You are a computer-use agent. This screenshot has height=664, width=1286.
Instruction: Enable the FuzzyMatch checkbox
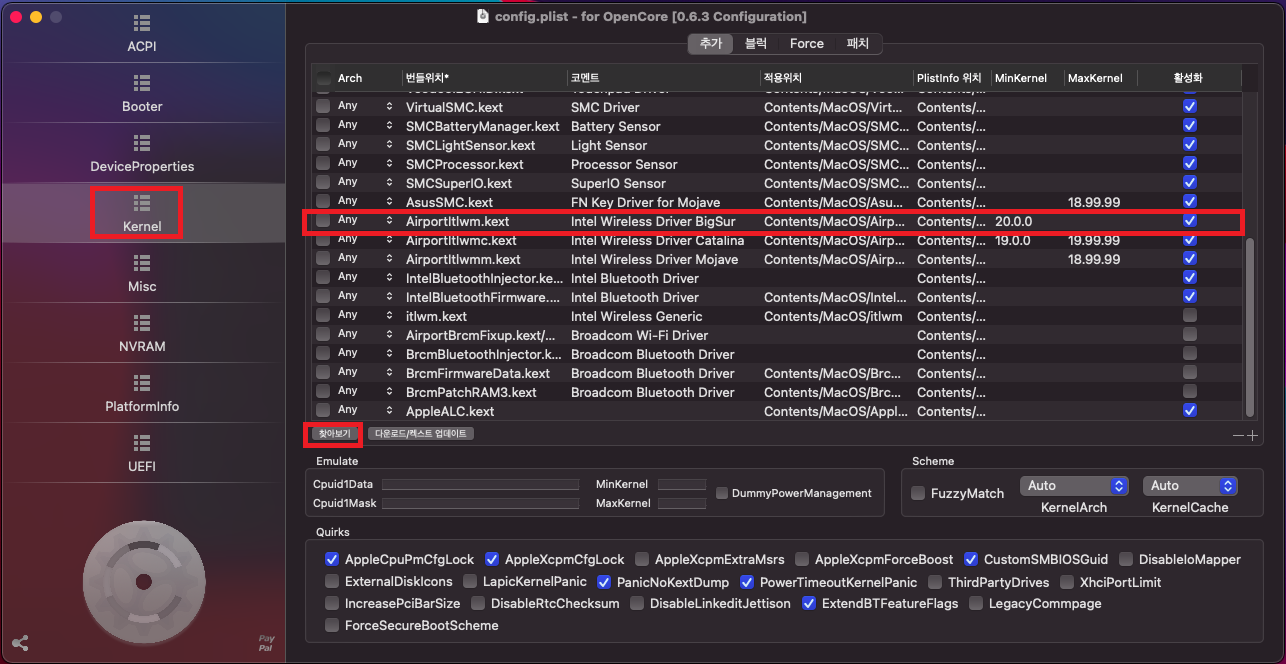click(x=918, y=493)
